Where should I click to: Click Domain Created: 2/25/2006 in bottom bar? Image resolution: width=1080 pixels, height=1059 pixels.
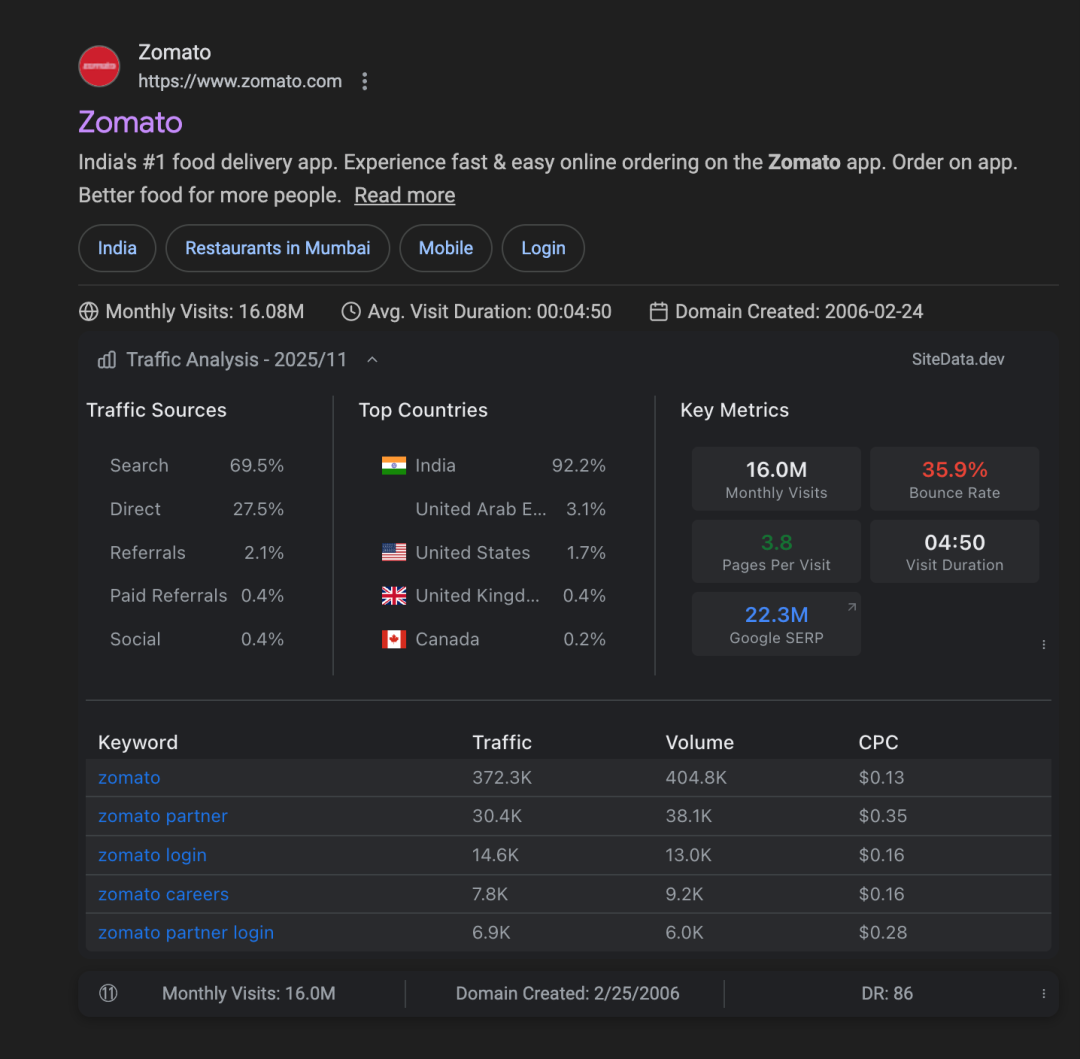[567, 993]
